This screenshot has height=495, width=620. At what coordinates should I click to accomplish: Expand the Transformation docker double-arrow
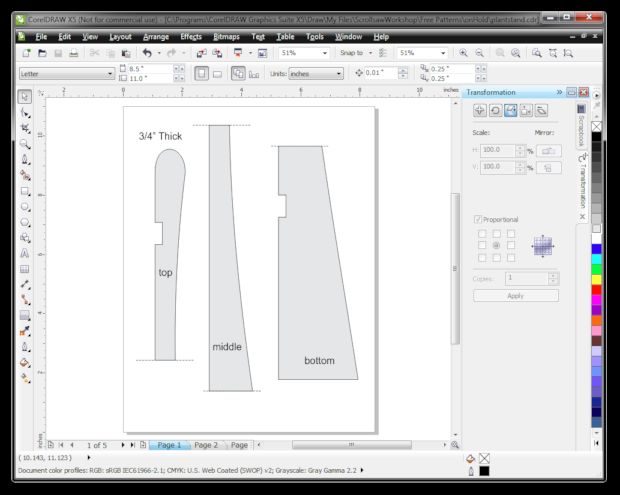559,92
